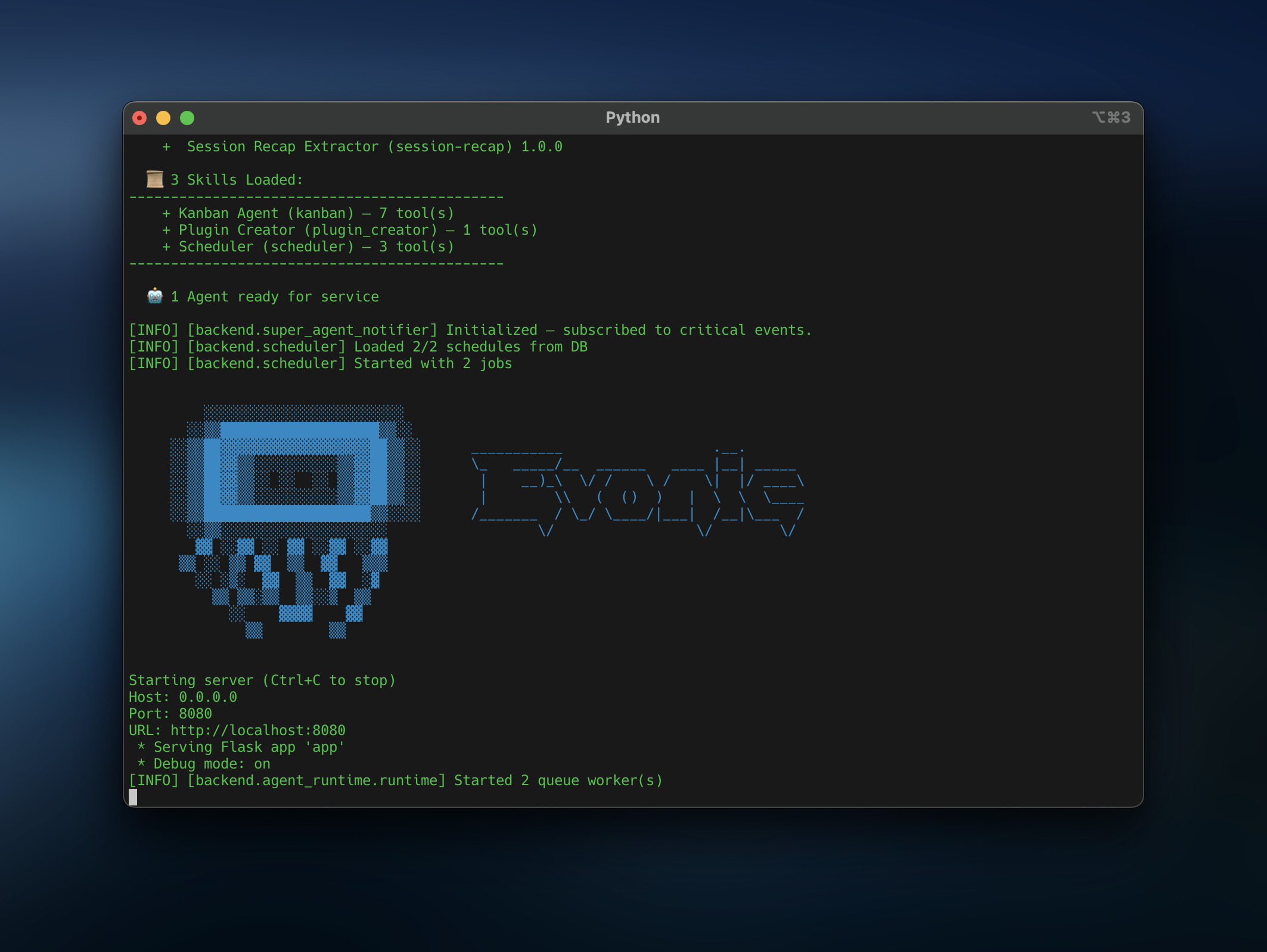The width and height of the screenshot is (1267, 952).
Task: Click the 'Debug mode: on' line
Action: 203,764
